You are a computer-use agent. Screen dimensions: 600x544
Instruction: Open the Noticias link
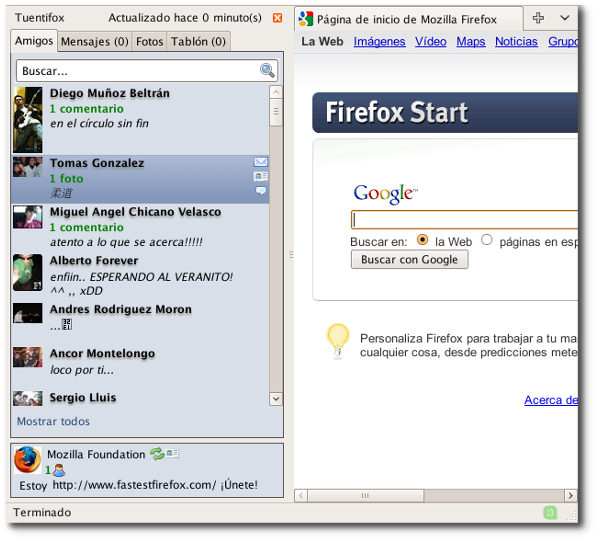[516, 41]
